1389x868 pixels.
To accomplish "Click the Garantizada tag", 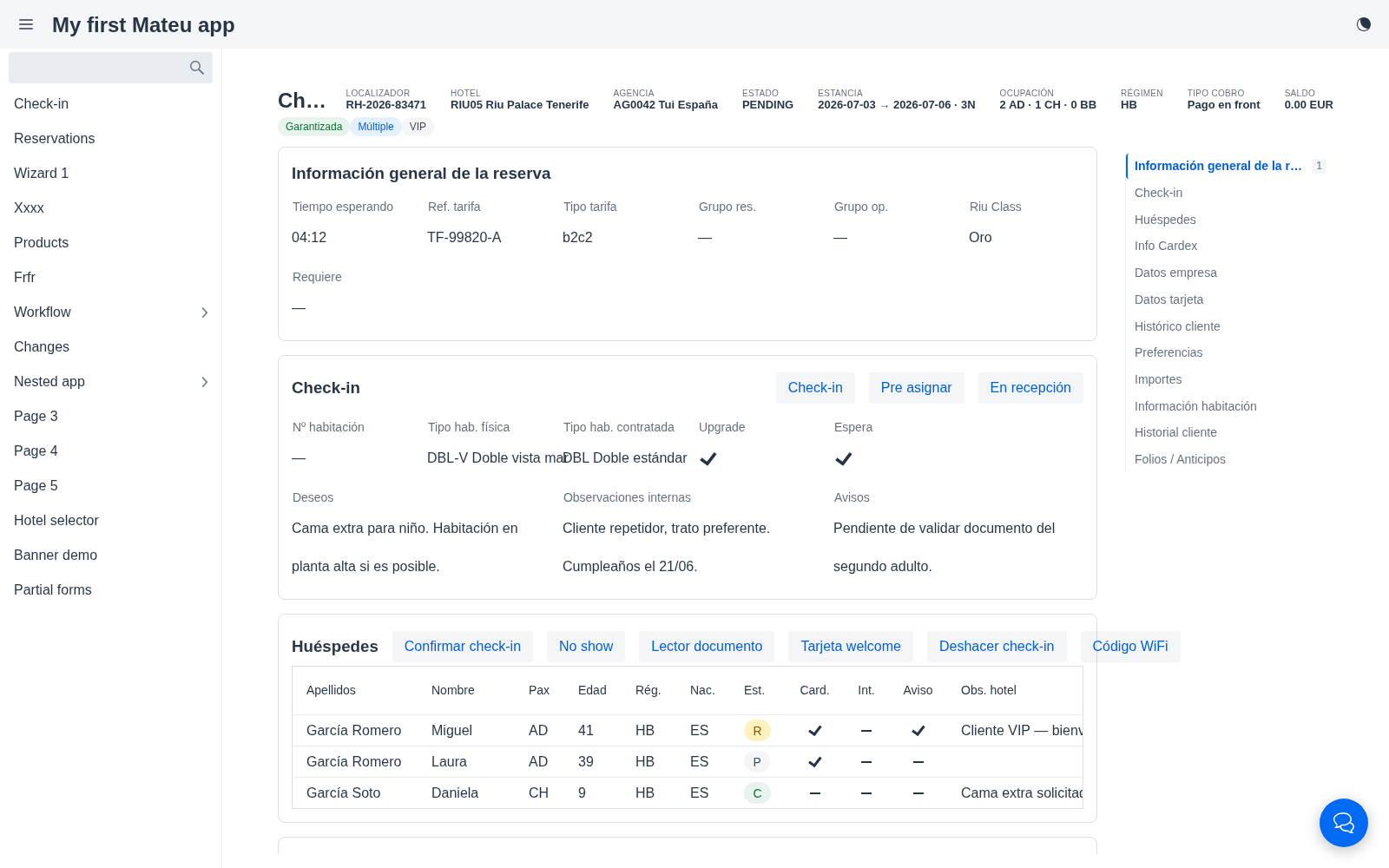I will click(x=313, y=127).
